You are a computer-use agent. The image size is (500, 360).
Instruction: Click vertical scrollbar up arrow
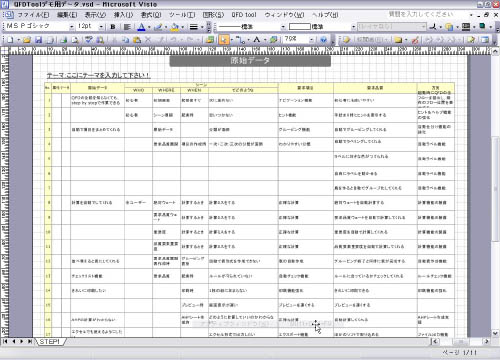(x=496, y=52)
